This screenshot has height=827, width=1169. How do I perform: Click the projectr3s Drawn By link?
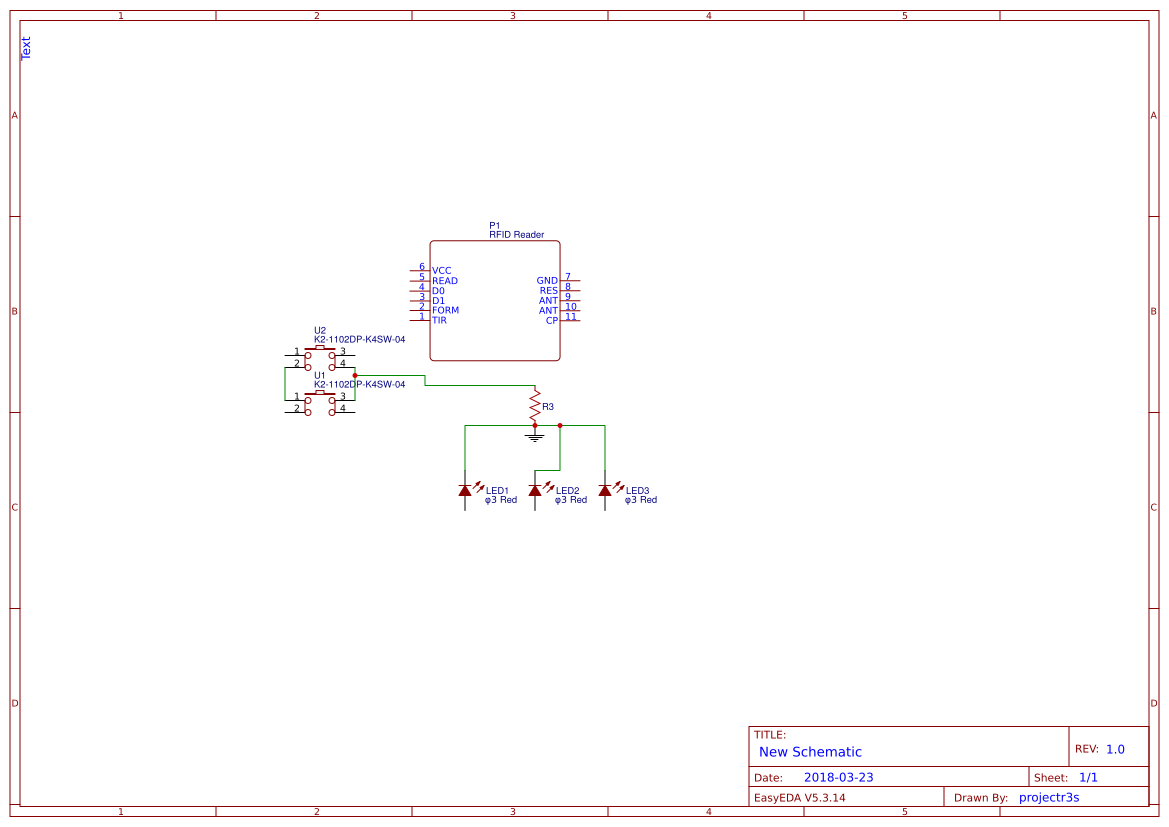(1048, 797)
